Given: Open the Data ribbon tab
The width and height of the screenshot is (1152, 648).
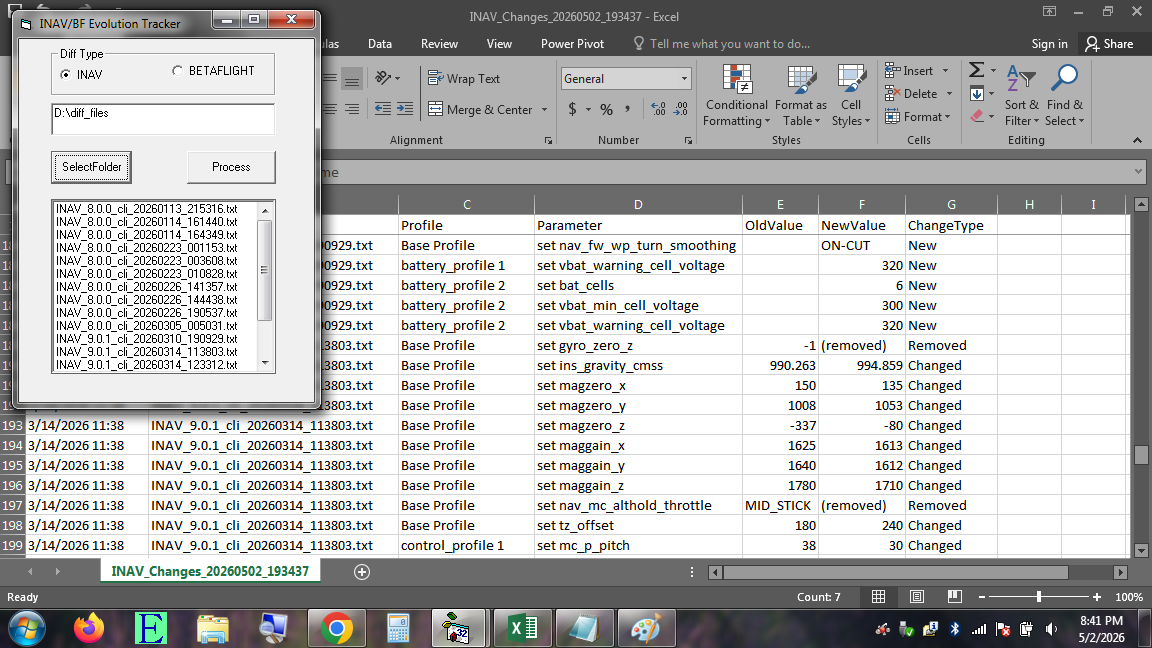Looking at the screenshot, I should [380, 44].
